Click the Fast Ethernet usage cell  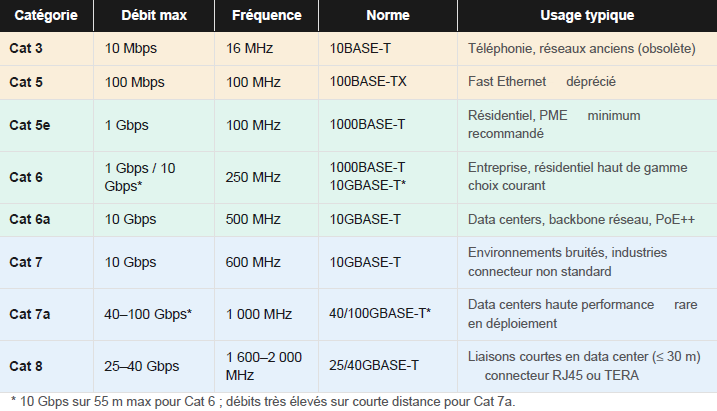click(541, 82)
